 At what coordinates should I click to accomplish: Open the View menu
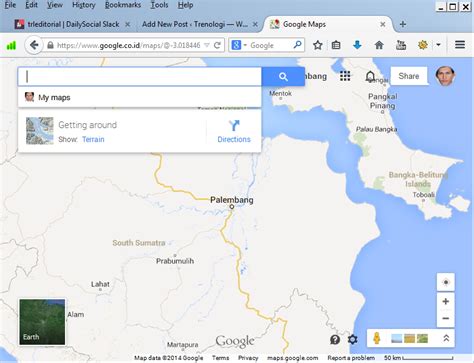pos(55,5)
